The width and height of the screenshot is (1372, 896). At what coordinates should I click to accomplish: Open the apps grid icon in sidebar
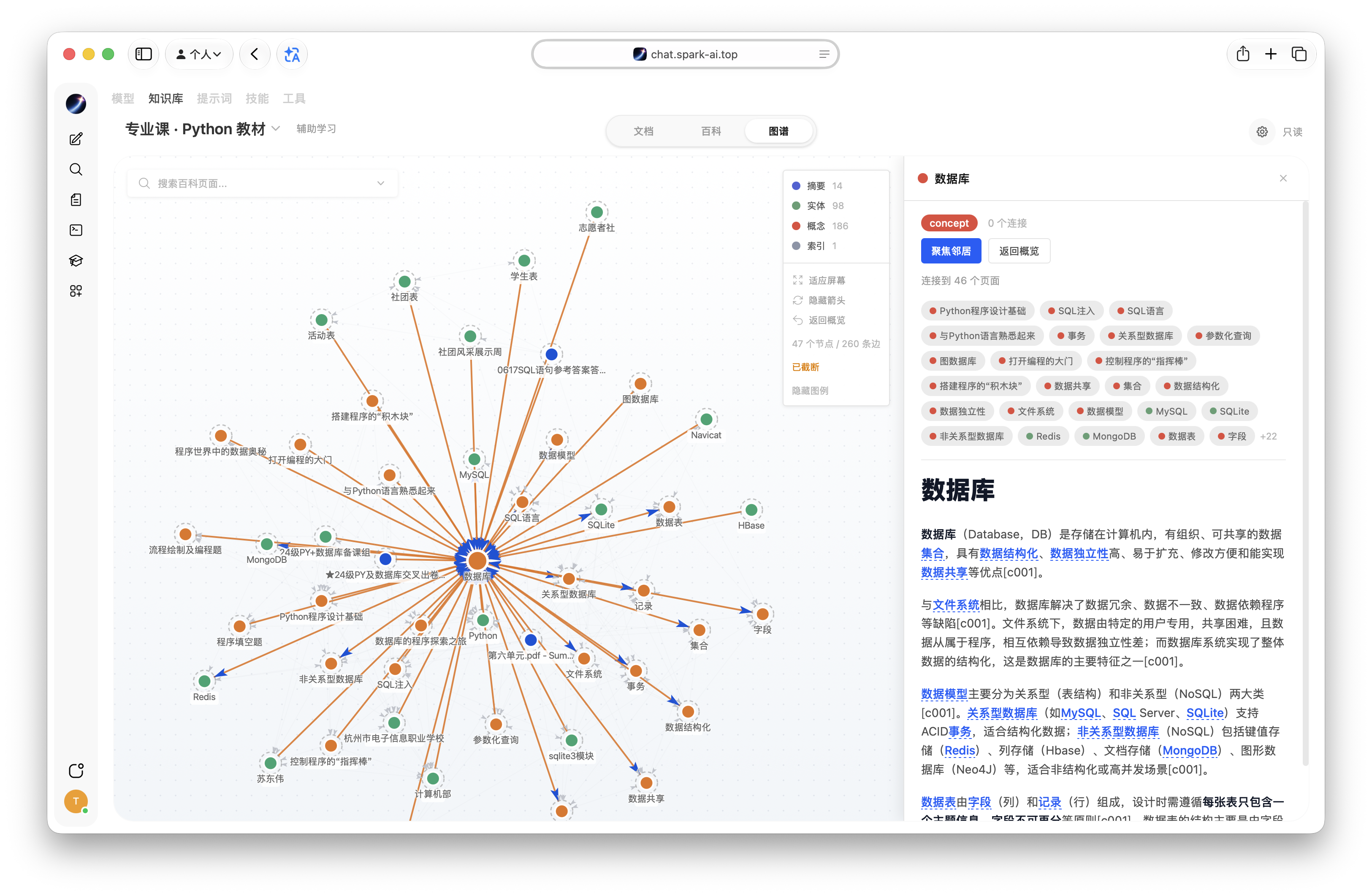tap(76, 291)
